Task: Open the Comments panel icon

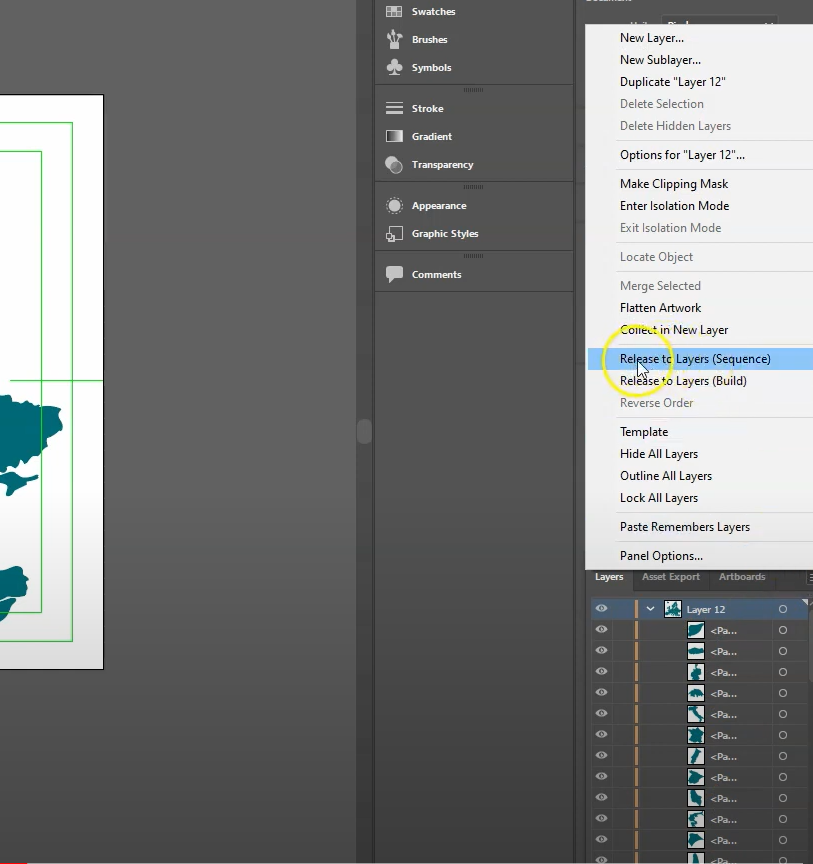Action: (394, 275)
